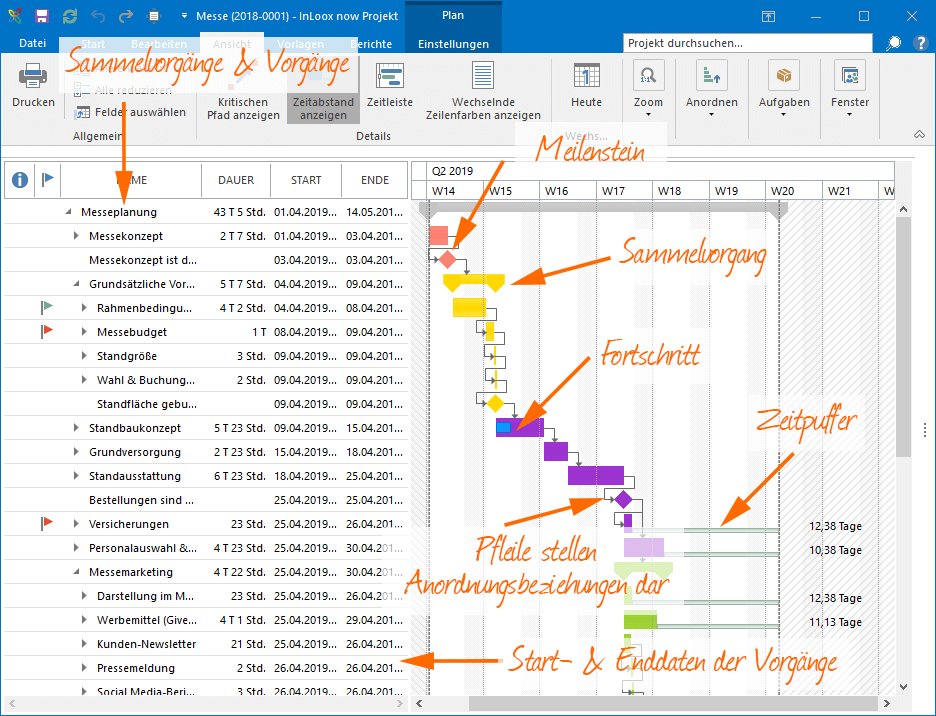Collapse the ribbon with the chevron
This screenshot has height=716, width=936.
pyautogui.click(x=919, y=134)
